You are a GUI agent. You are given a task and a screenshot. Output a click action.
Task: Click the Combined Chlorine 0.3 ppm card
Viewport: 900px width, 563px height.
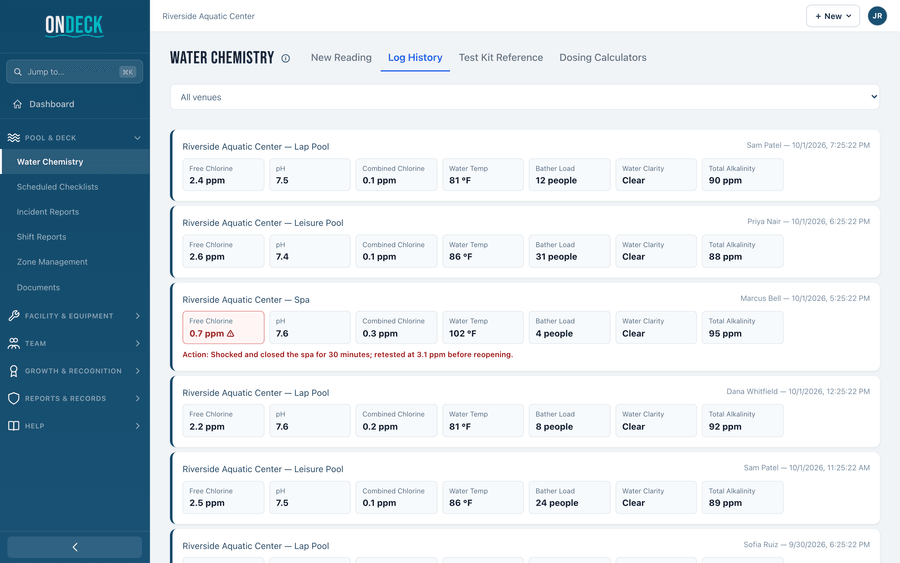(x=396, y=327)
